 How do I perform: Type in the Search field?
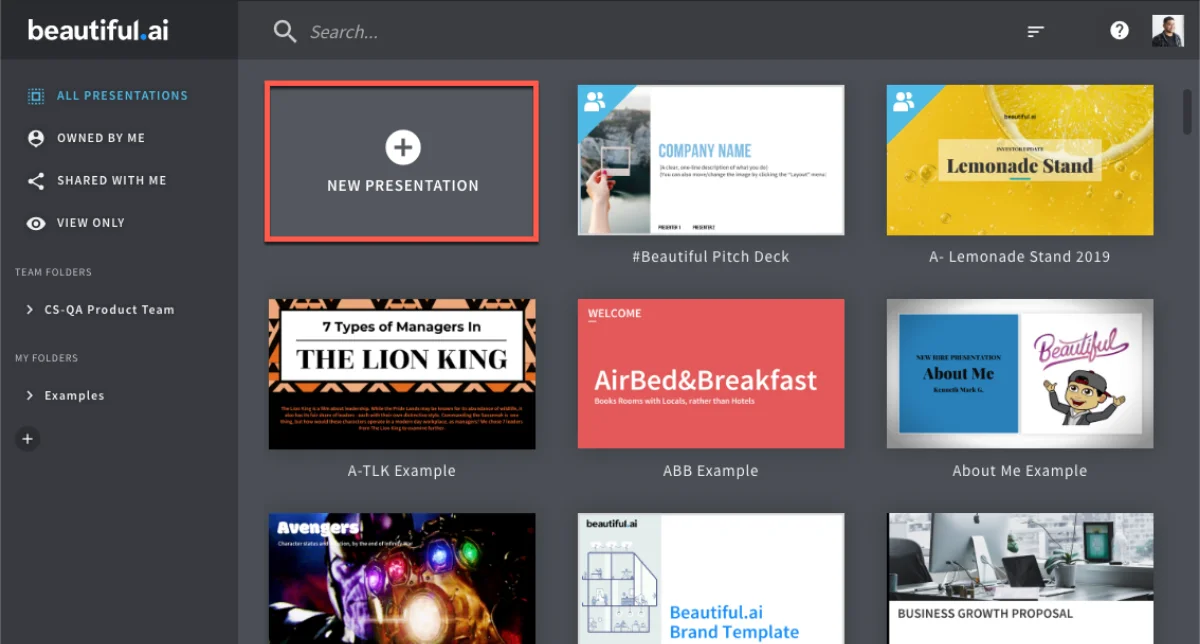coord(600,32)
